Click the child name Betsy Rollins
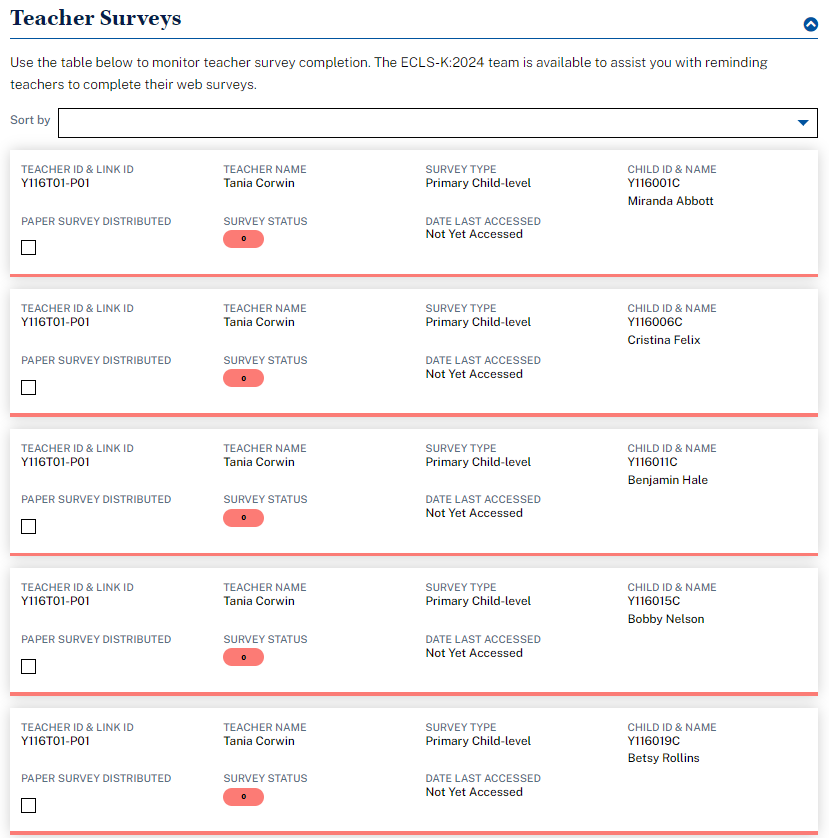 pyautogui.click(x=663, y=758)
